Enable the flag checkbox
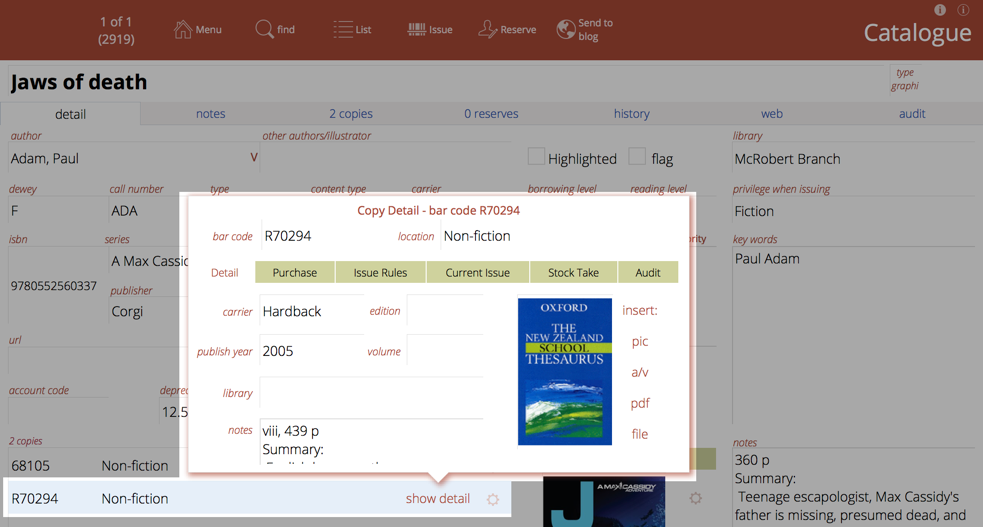 click(637, 157)
